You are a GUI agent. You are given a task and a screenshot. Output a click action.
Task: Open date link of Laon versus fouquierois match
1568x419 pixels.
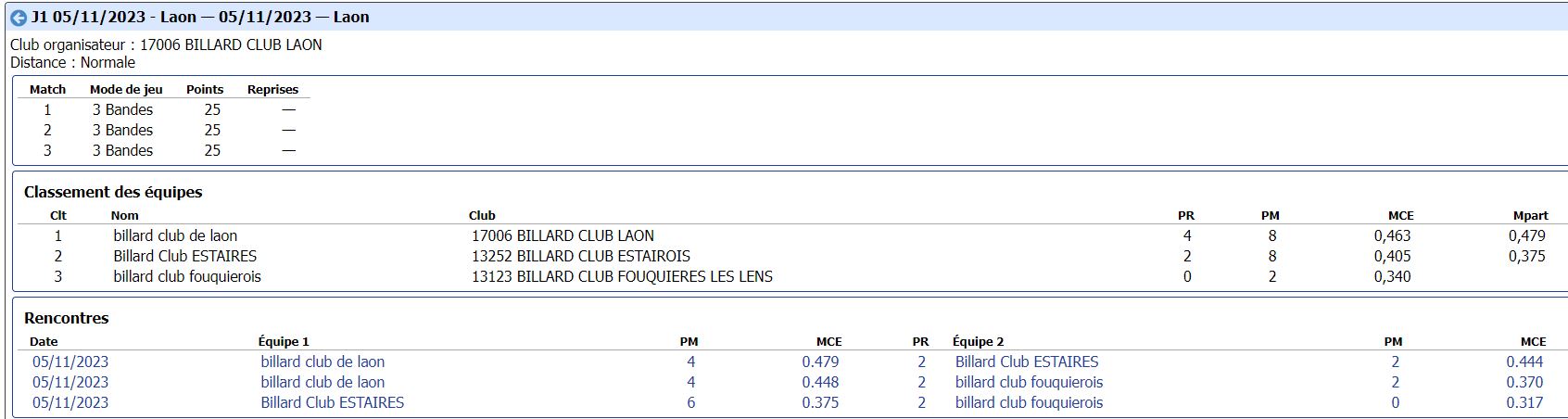click(x=70, y=383)
